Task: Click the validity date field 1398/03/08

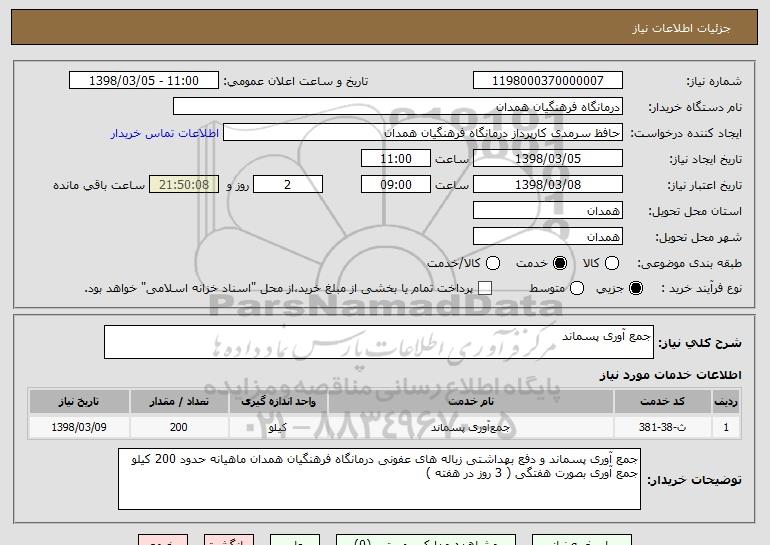Action: 548,185
